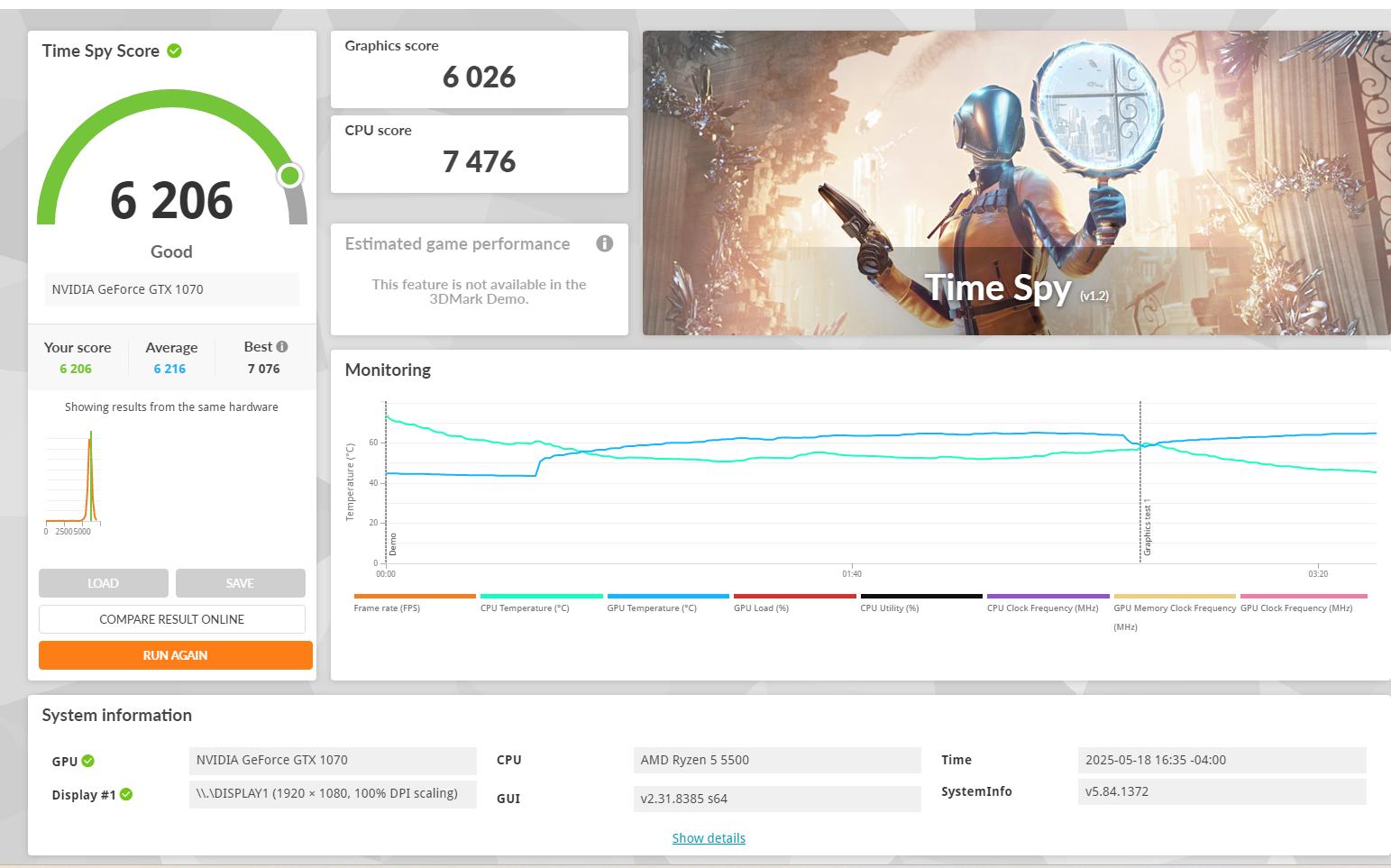
Task: Click the green knob on the score gauge
Action: click(x=289, y=175)
